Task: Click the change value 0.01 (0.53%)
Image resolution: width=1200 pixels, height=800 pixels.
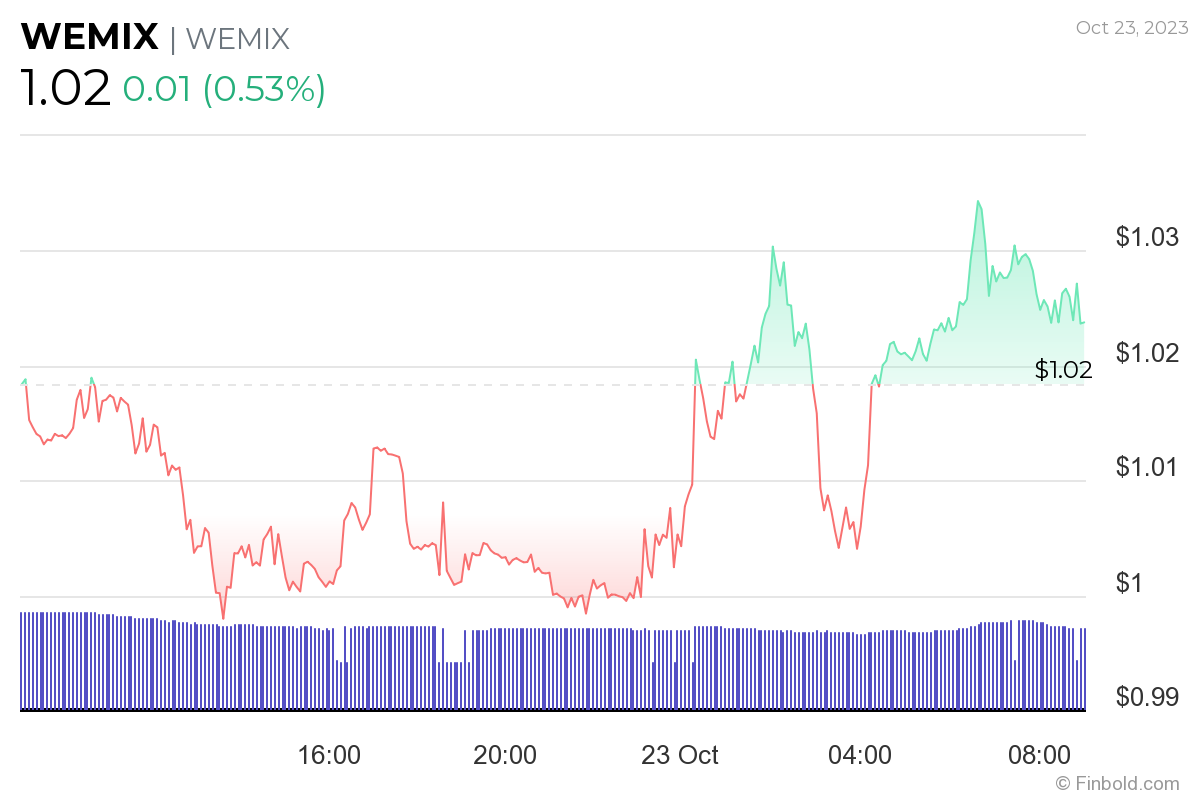Action: (224, 90)
